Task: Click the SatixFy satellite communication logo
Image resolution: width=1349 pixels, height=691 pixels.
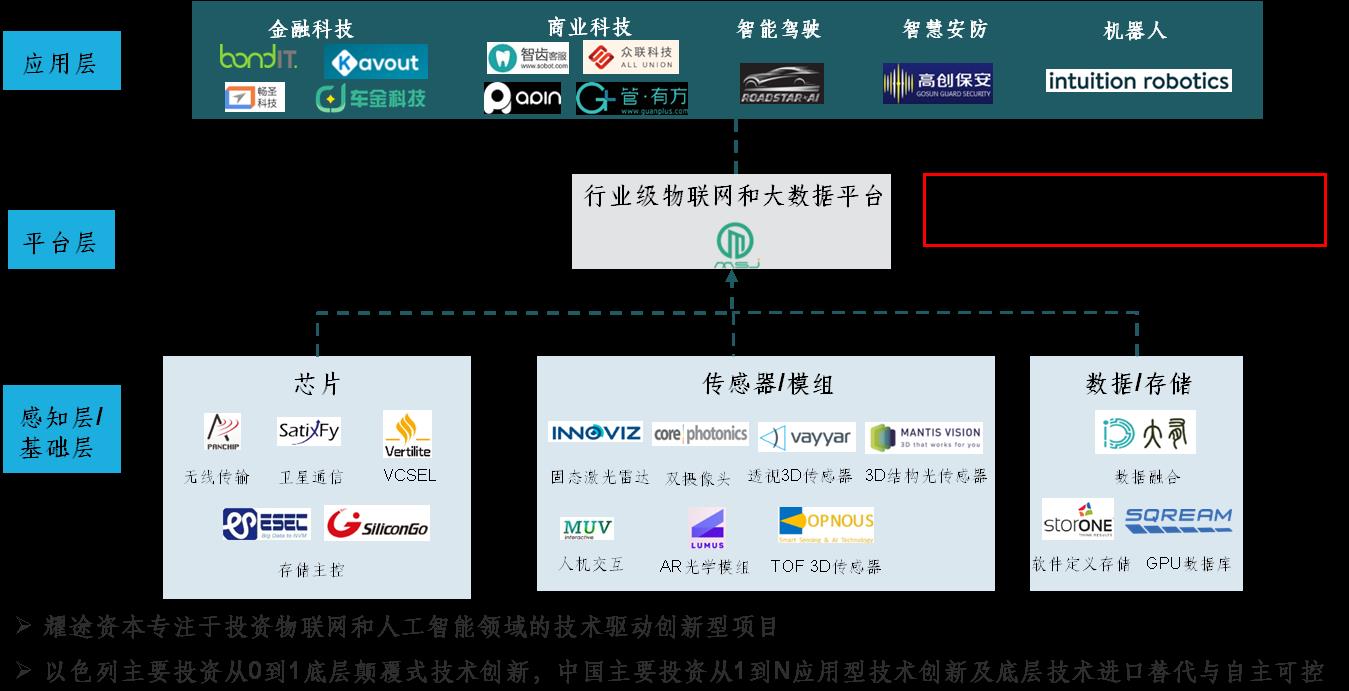Action: coord(310,431)
